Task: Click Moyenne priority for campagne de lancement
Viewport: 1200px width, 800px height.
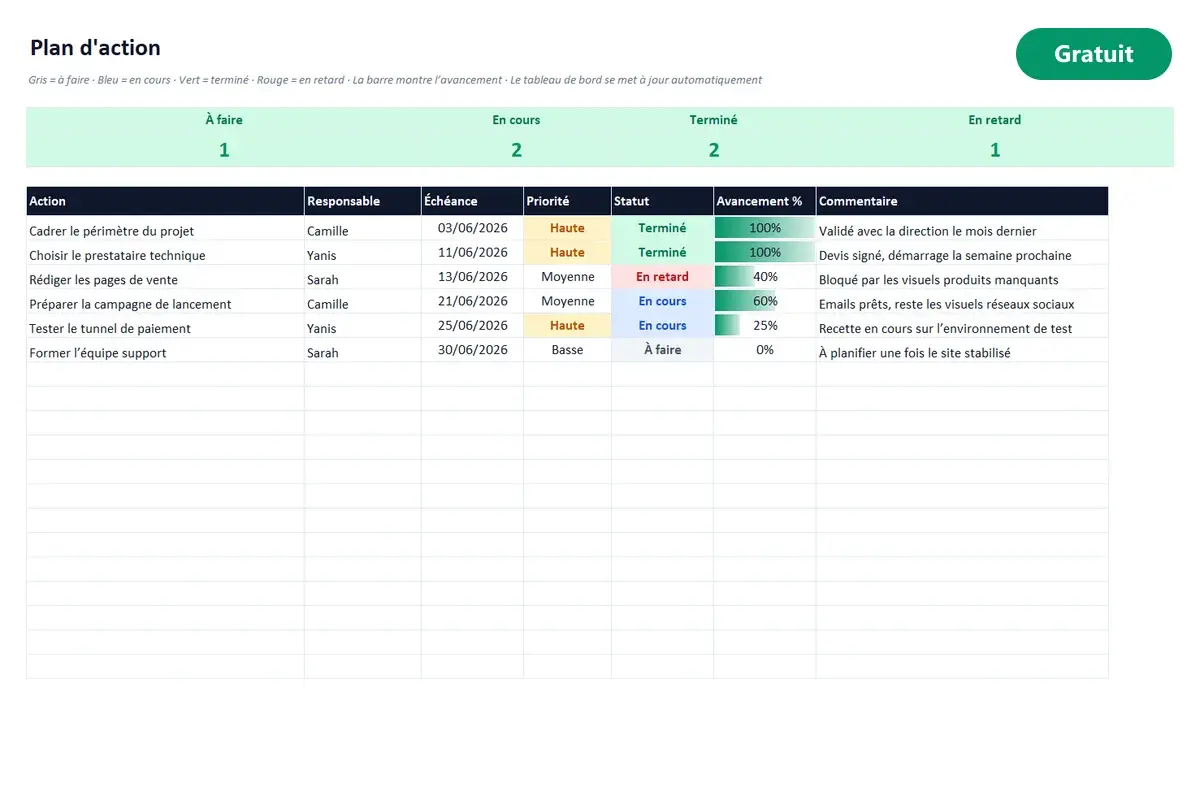Action: (567, 301)
